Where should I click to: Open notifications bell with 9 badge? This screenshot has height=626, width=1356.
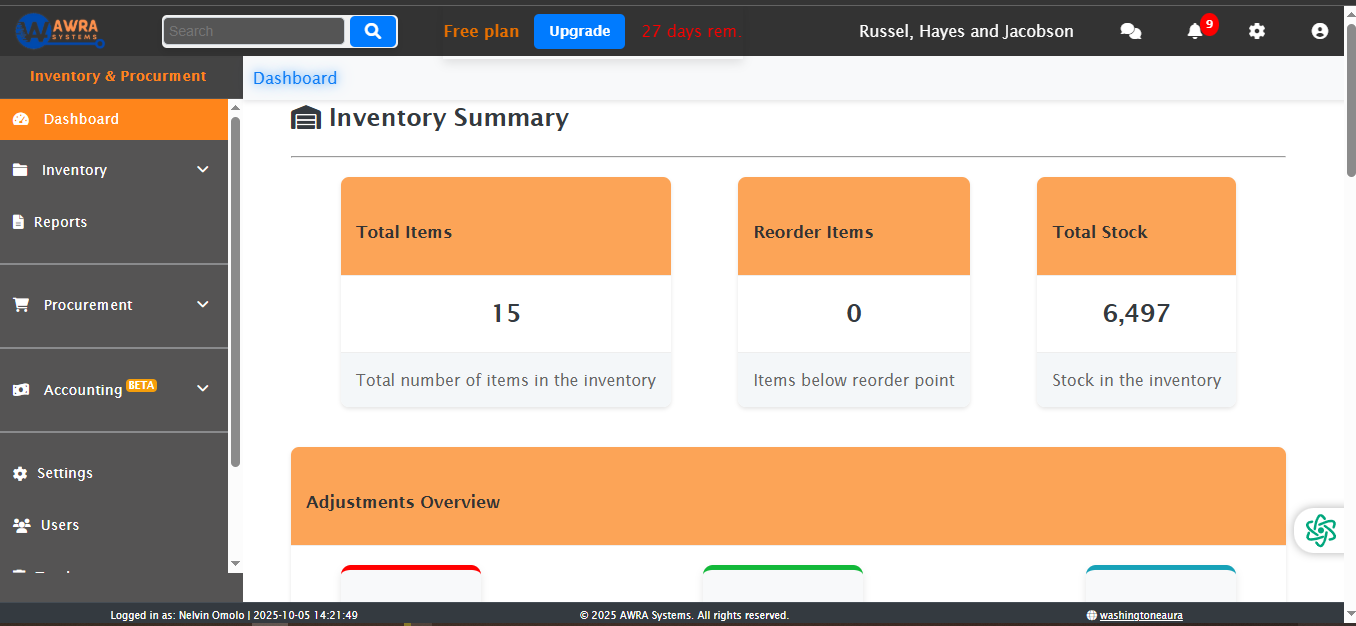pos(1195,32)
